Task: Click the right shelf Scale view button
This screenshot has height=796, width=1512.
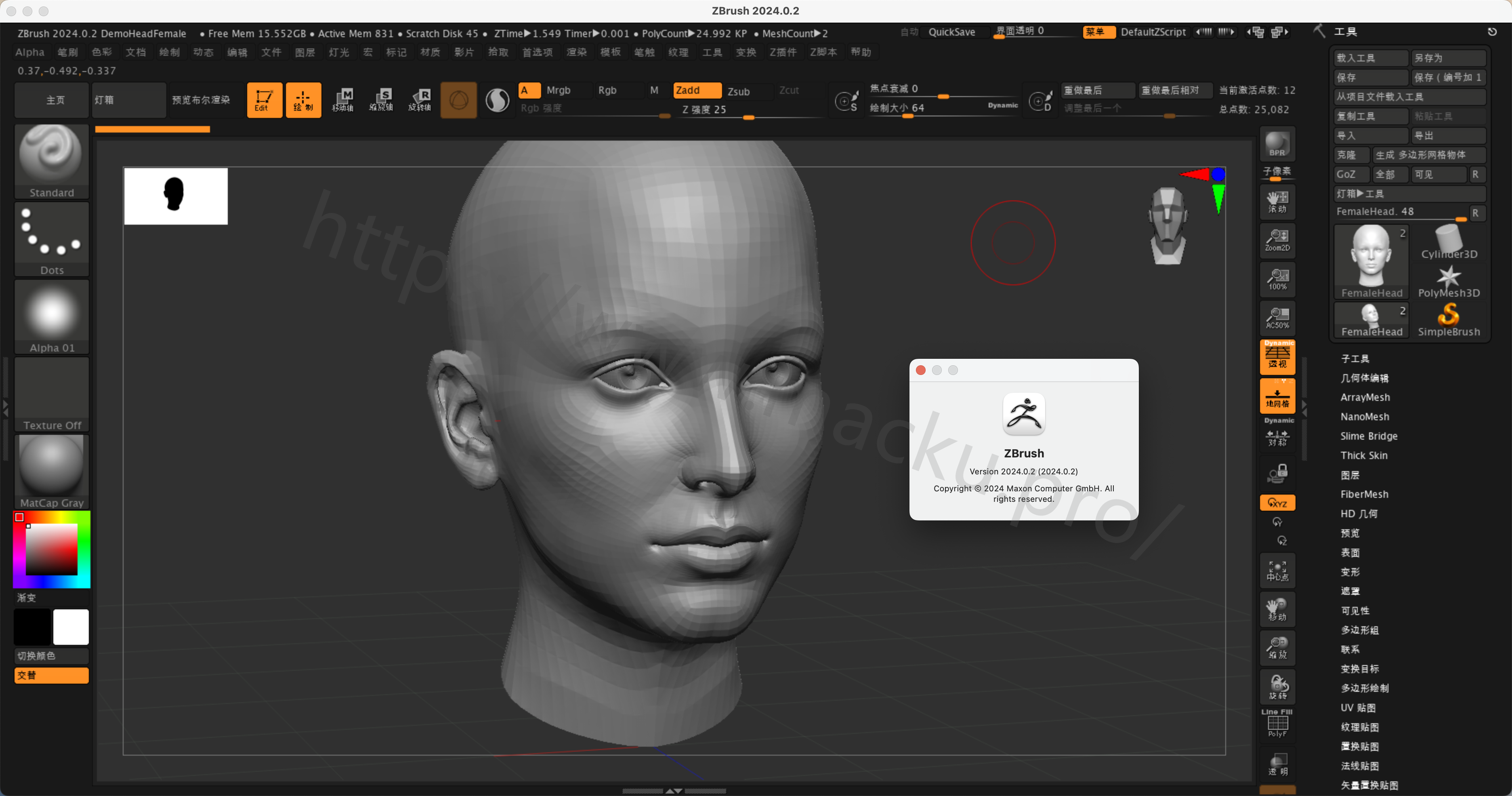Action: (1277, 648)
